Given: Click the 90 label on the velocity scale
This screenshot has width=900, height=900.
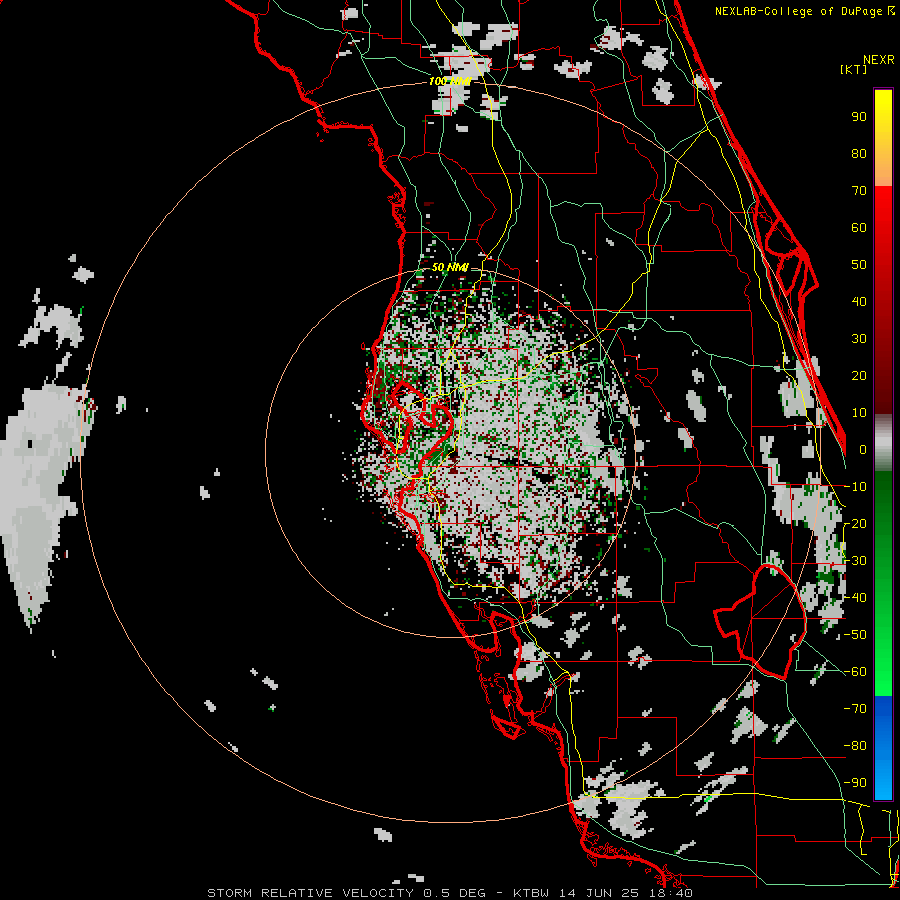Looking at the screenshot, I should coord(859,117).
